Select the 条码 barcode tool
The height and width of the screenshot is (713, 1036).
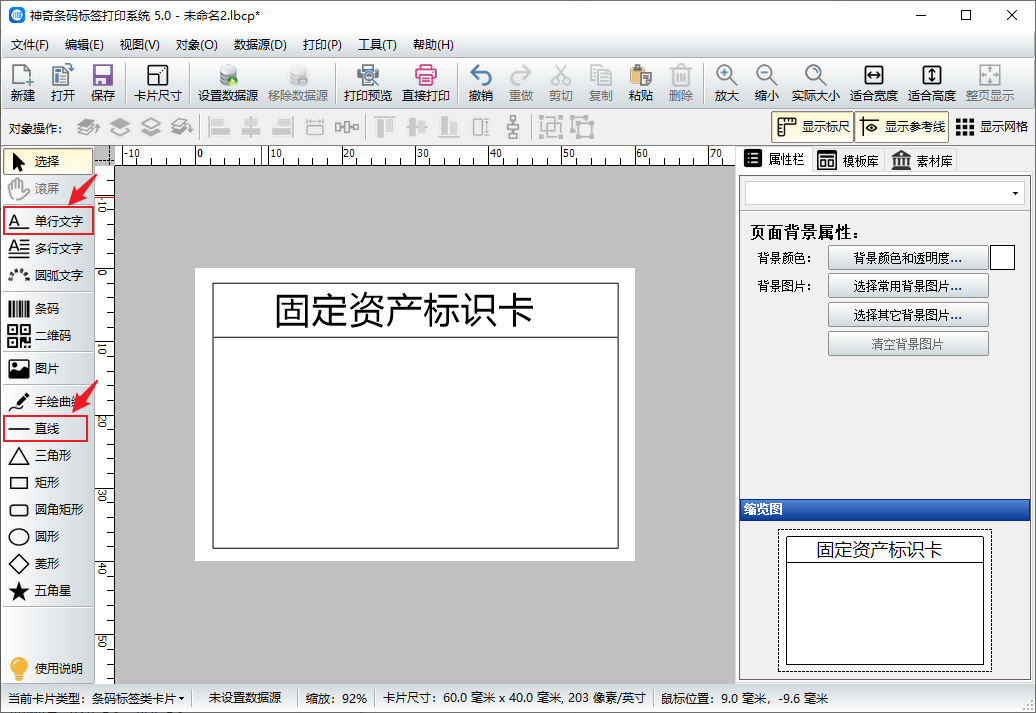click(x=47, y=309)
